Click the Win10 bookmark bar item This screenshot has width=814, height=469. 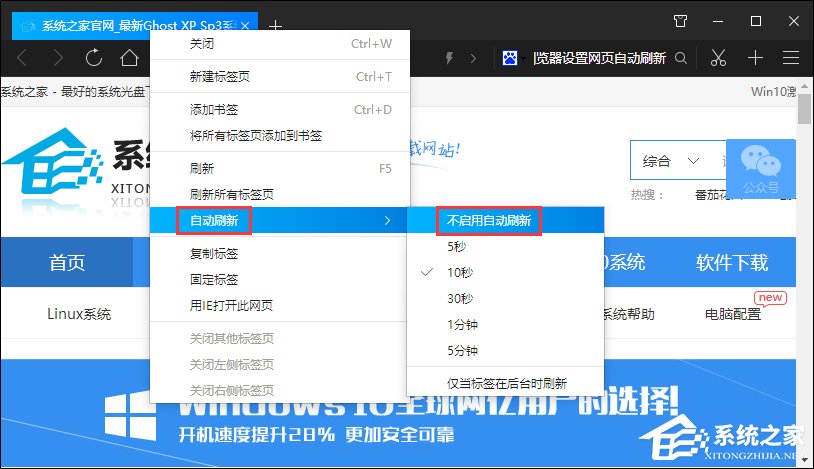point(773,91)
